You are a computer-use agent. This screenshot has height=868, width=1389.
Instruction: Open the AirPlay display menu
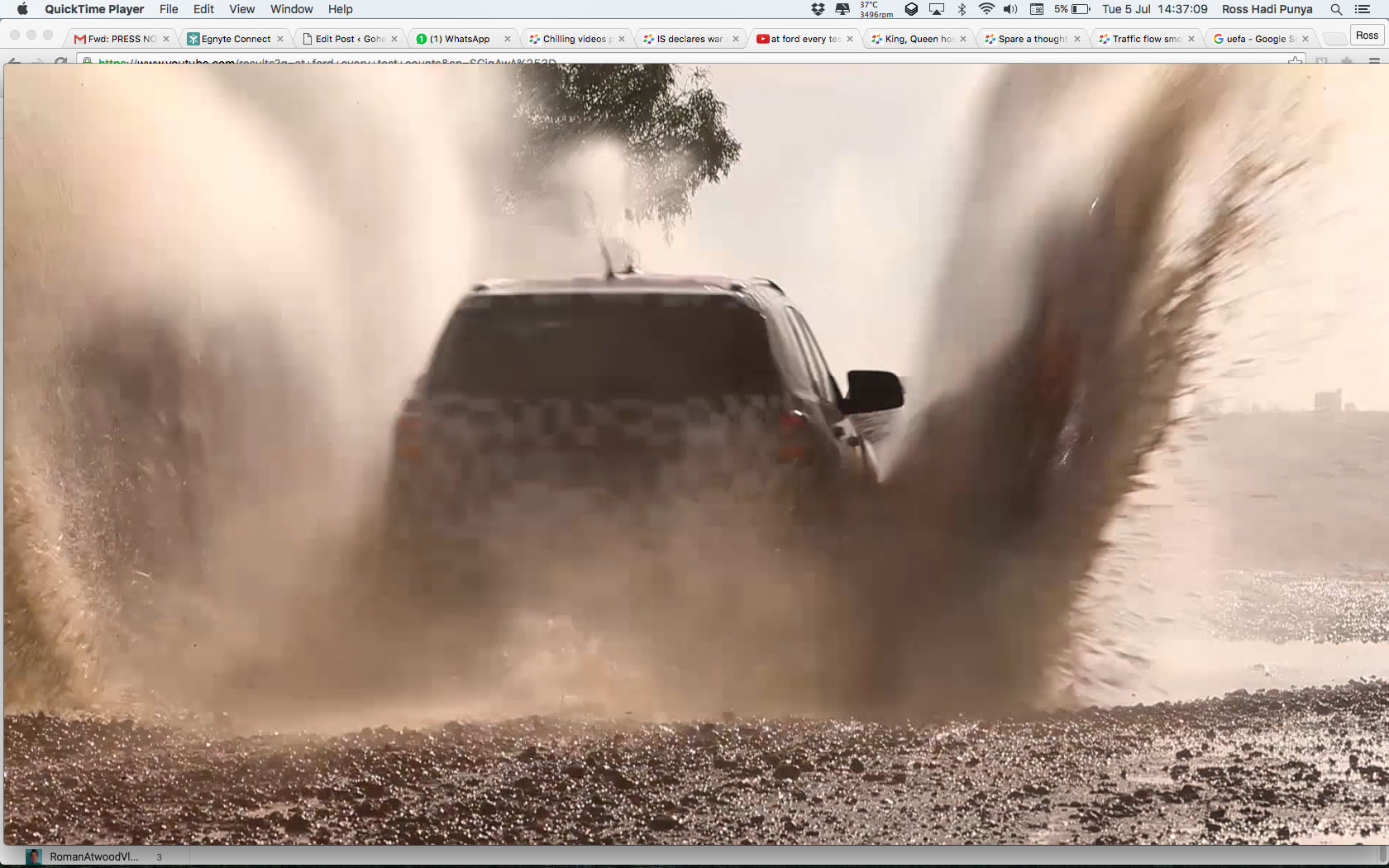[x=937, y=9]
